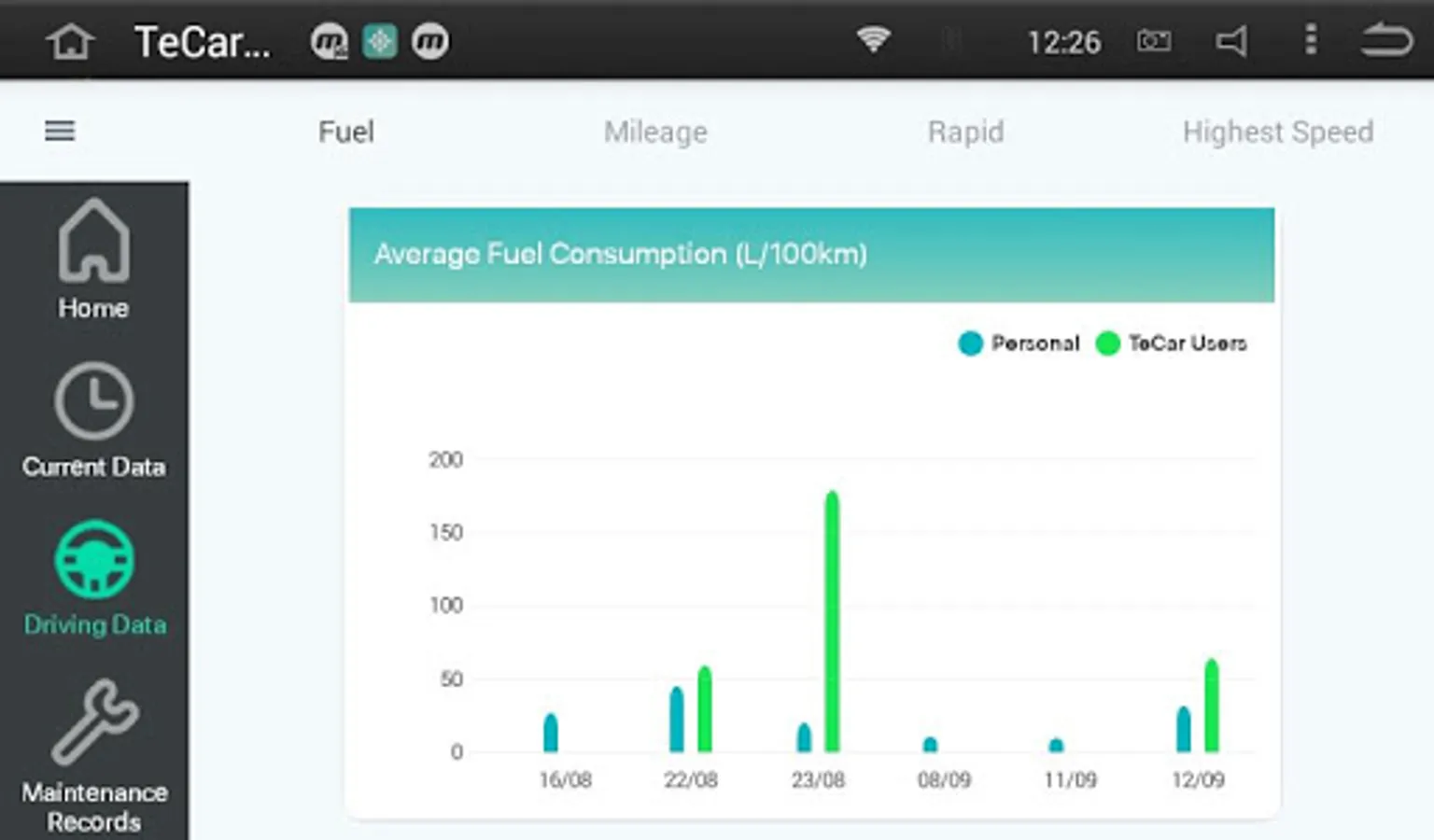Select the tall green 23/08 bar
The height and width of the screenshot is (840, 1434).
(x=832, y=622)
